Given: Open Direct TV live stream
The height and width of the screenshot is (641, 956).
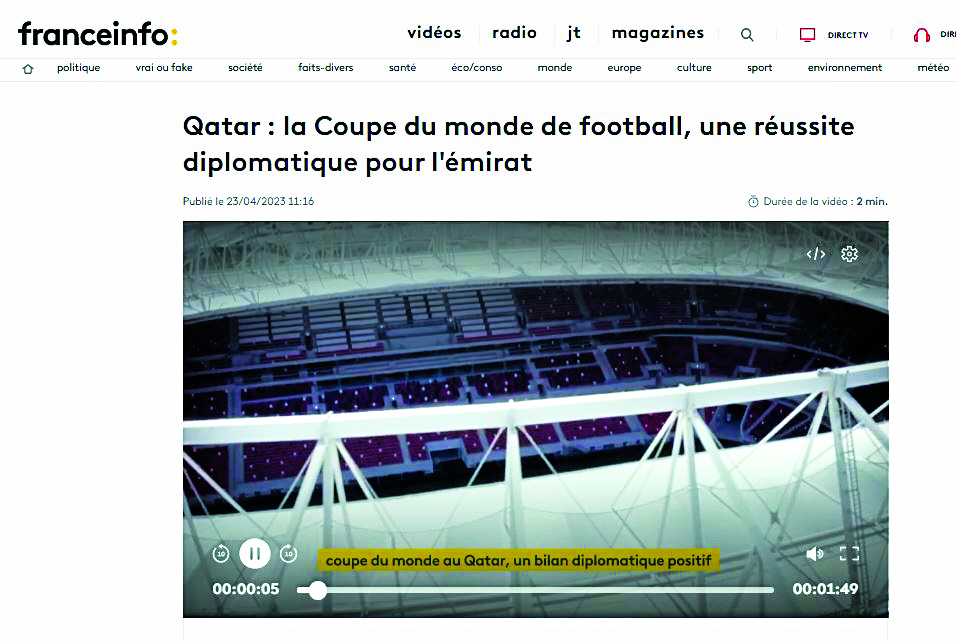Looking at the screenshot, I should (833, 35).
